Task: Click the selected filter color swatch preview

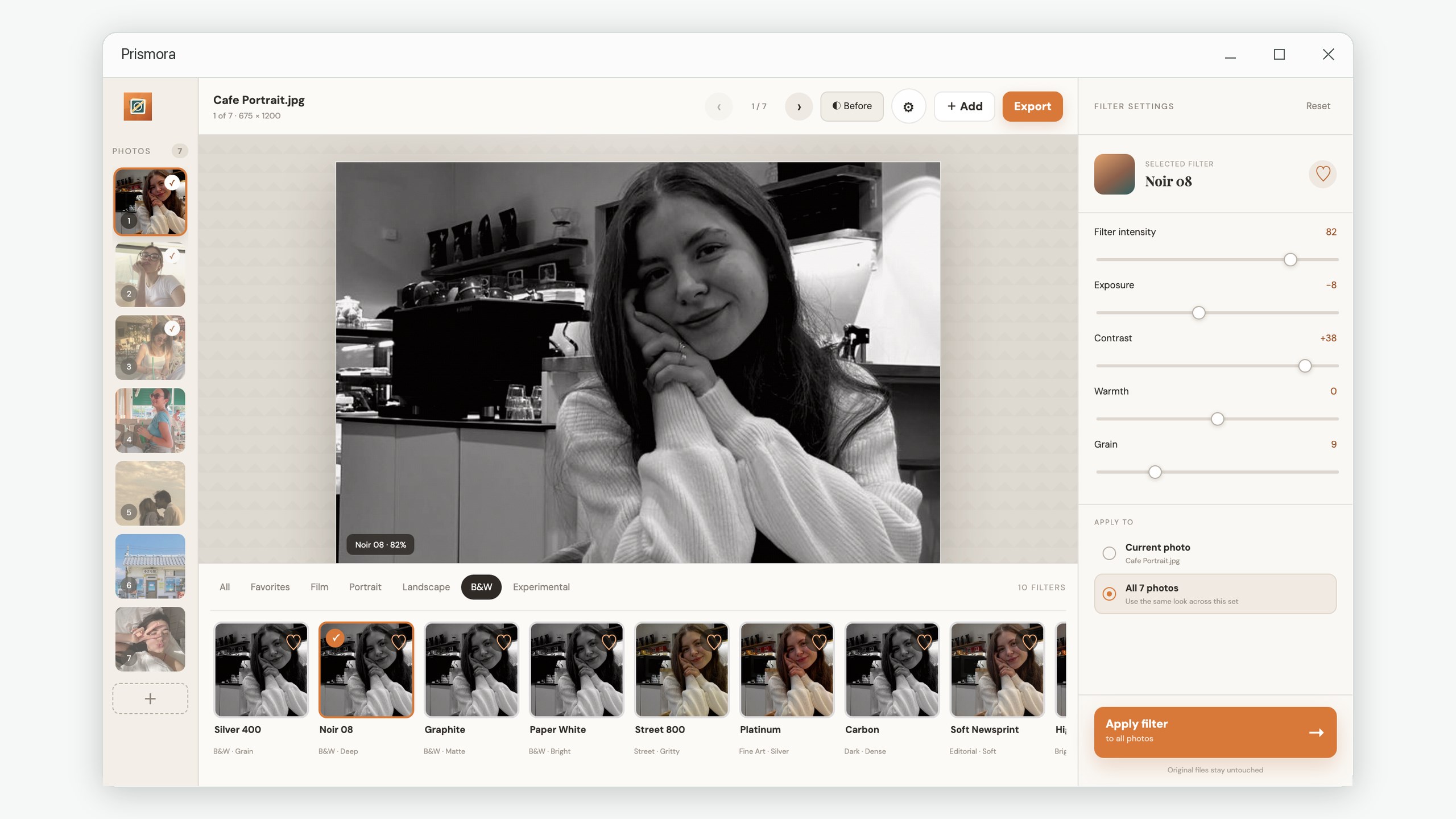Action: click(1114, 174)
